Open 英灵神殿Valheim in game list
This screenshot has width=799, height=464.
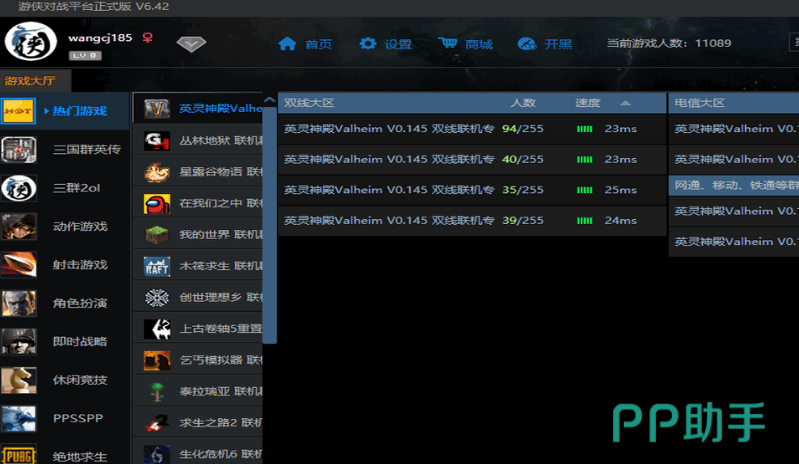198,108
